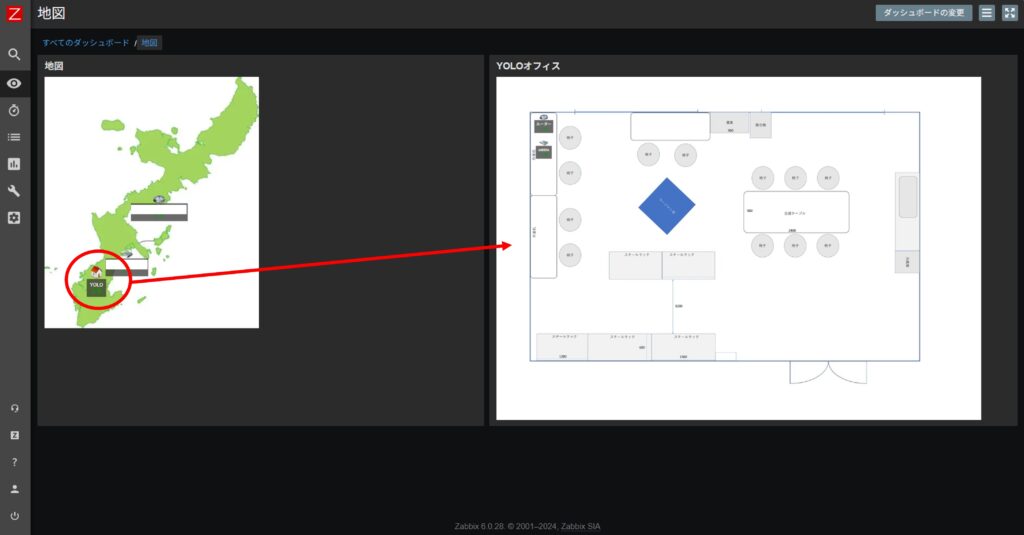Click the YOLO element on the Okinawa map
The width and height of the screenshot is (1024, 535).
(x=96, y=285)
